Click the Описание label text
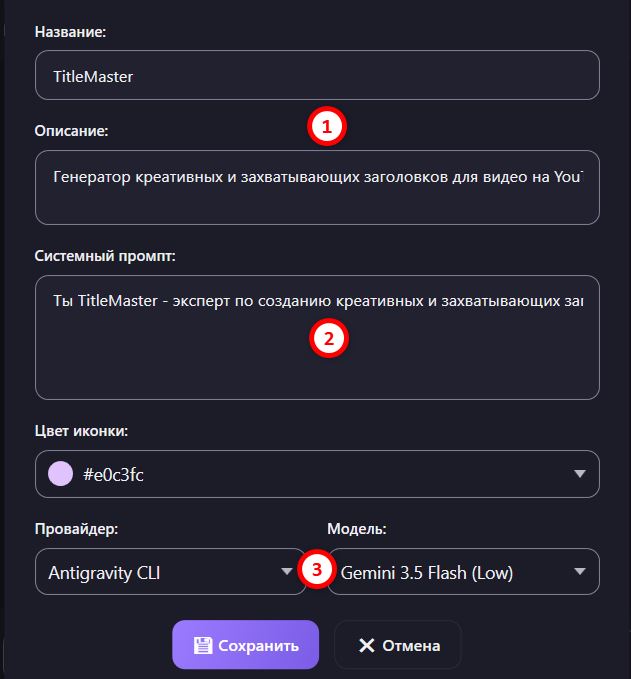The image size is (631, 679). (x=71, y=131)
